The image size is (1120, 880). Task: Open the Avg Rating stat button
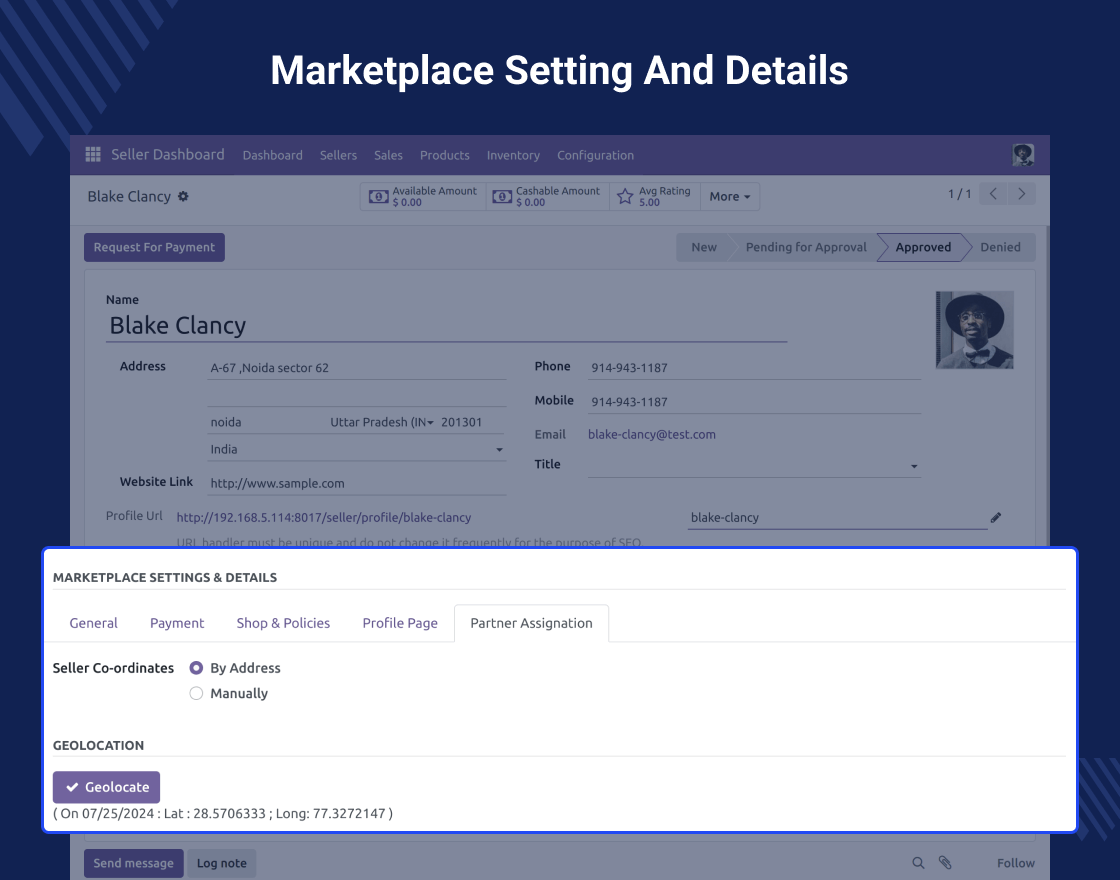655,196
